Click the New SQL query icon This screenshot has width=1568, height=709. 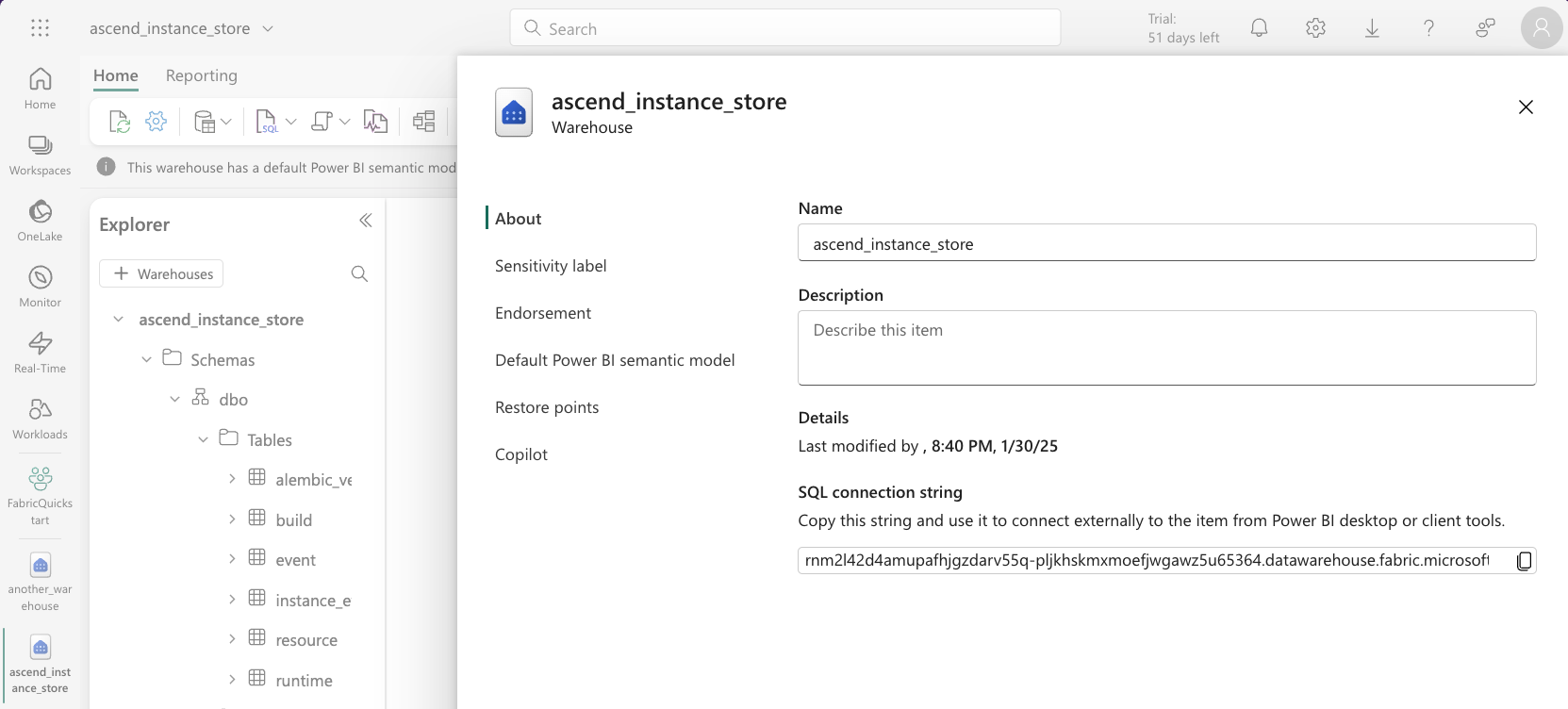click(267, 122)
